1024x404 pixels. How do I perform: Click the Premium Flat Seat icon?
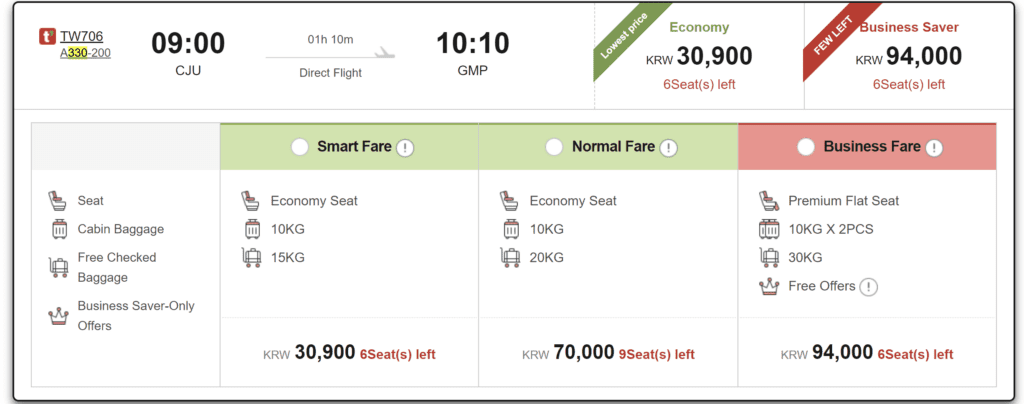point(768,201)
